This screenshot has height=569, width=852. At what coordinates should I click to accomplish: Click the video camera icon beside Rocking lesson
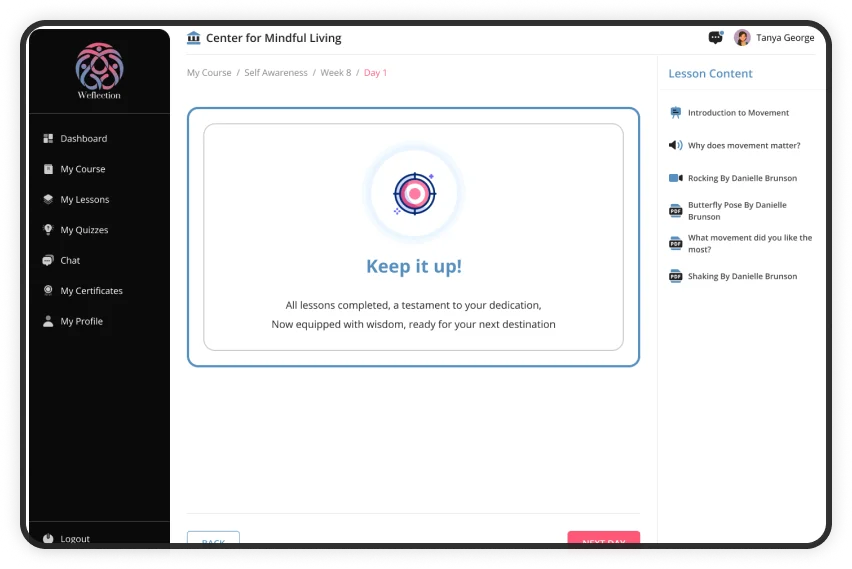tap(675, 178)
